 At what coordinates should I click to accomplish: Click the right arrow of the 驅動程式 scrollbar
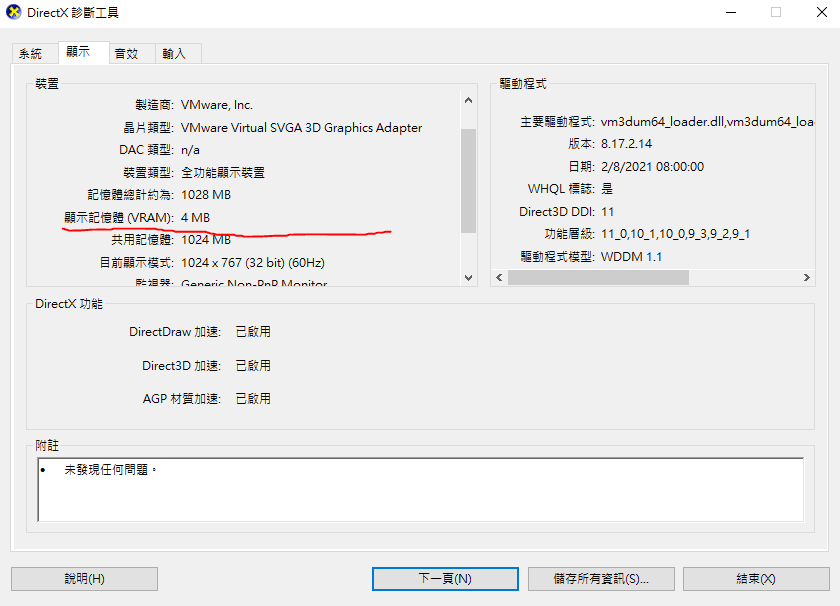pos(806,278)
